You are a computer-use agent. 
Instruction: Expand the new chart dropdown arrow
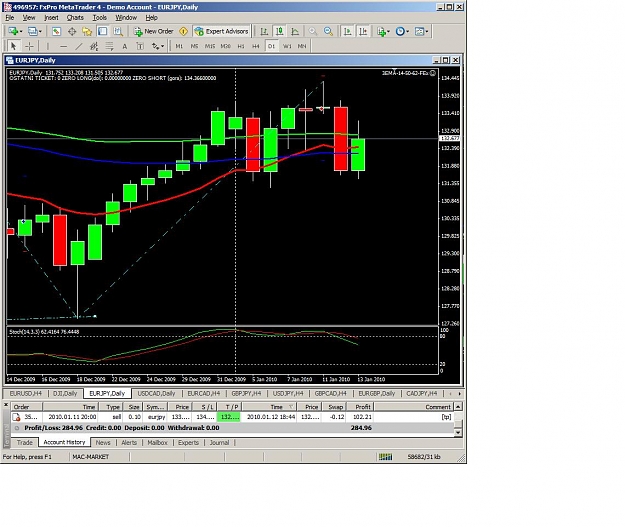(21, 31)
